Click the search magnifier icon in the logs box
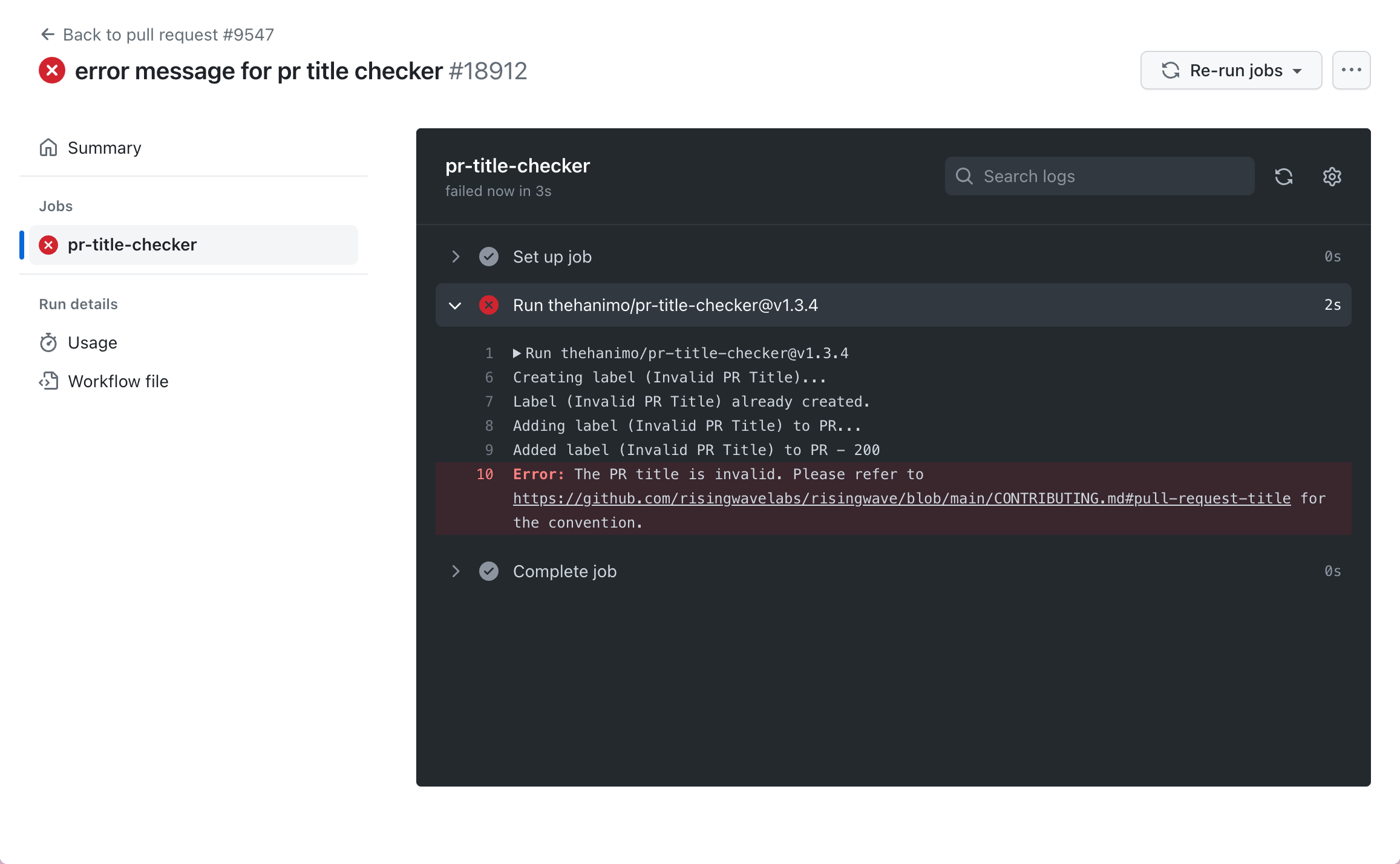1400x864 pixels. coord(964,176)
